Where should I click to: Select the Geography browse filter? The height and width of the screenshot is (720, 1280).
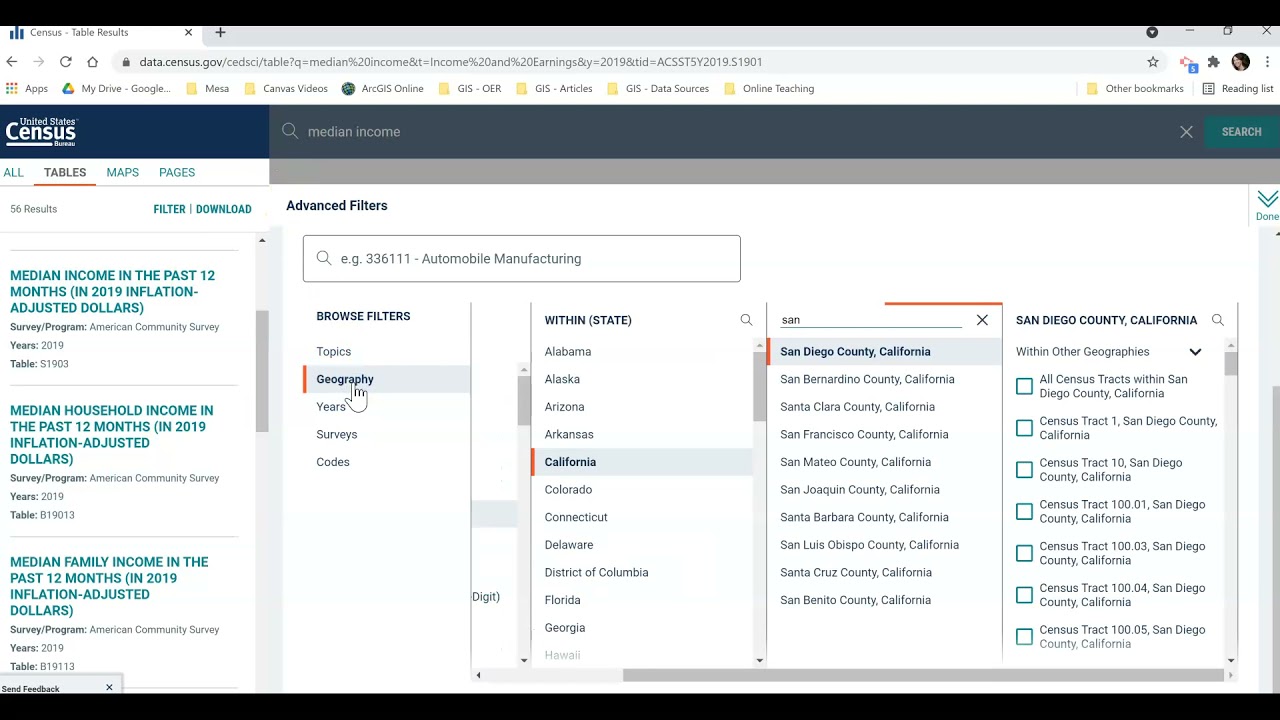tap(386, 379)
